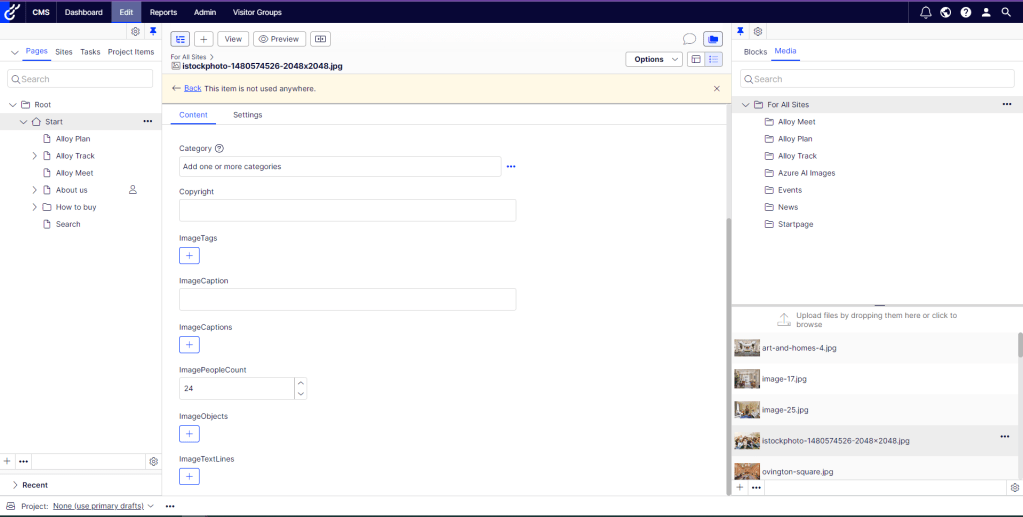Image resolution: width=1023 pixels, height=517 pixels.
Task: Open the Options dropdown
Action: pyautogui.click(x=653, y=59)
